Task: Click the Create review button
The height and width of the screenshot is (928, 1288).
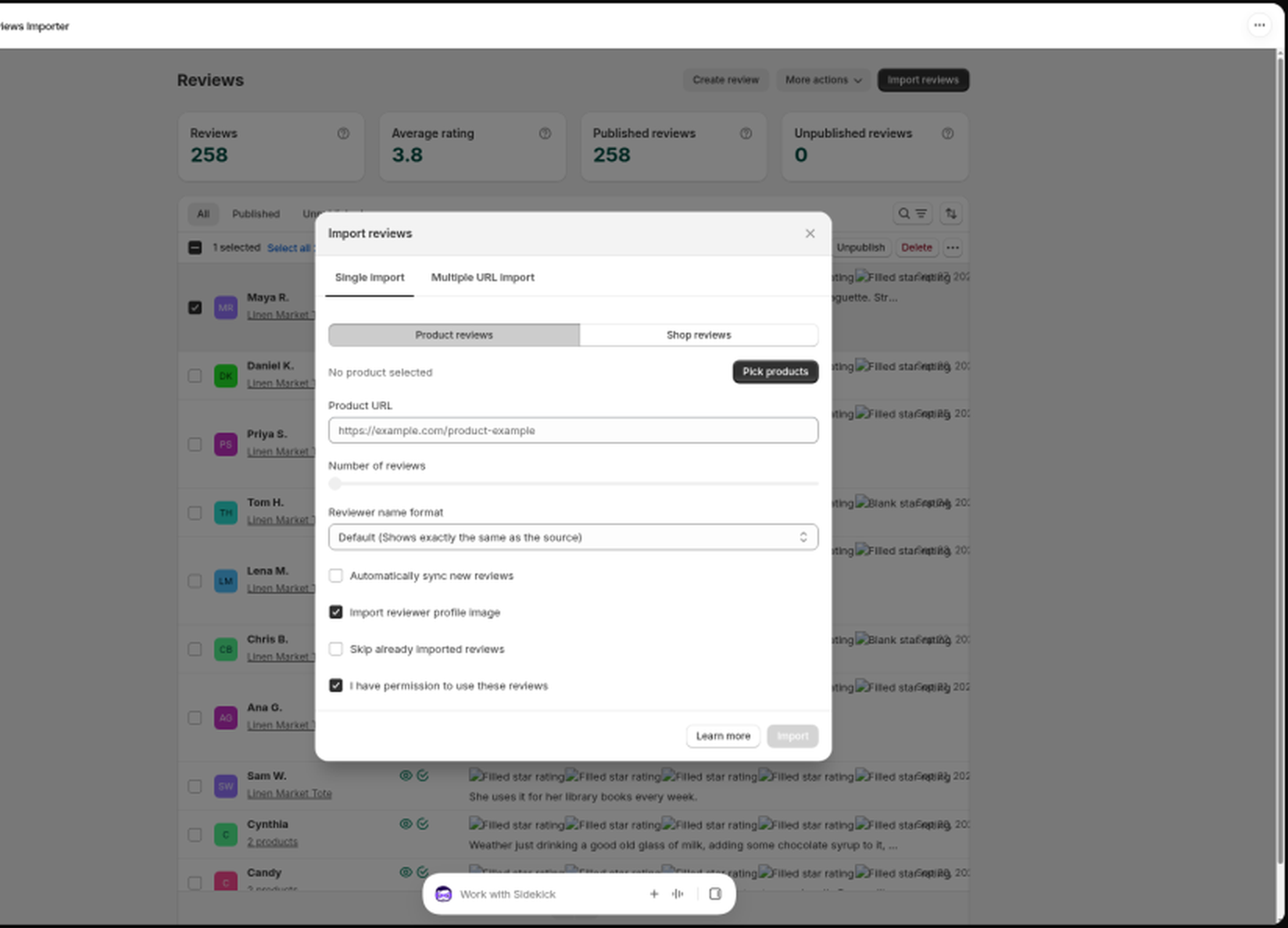Action: click(725, 80)
